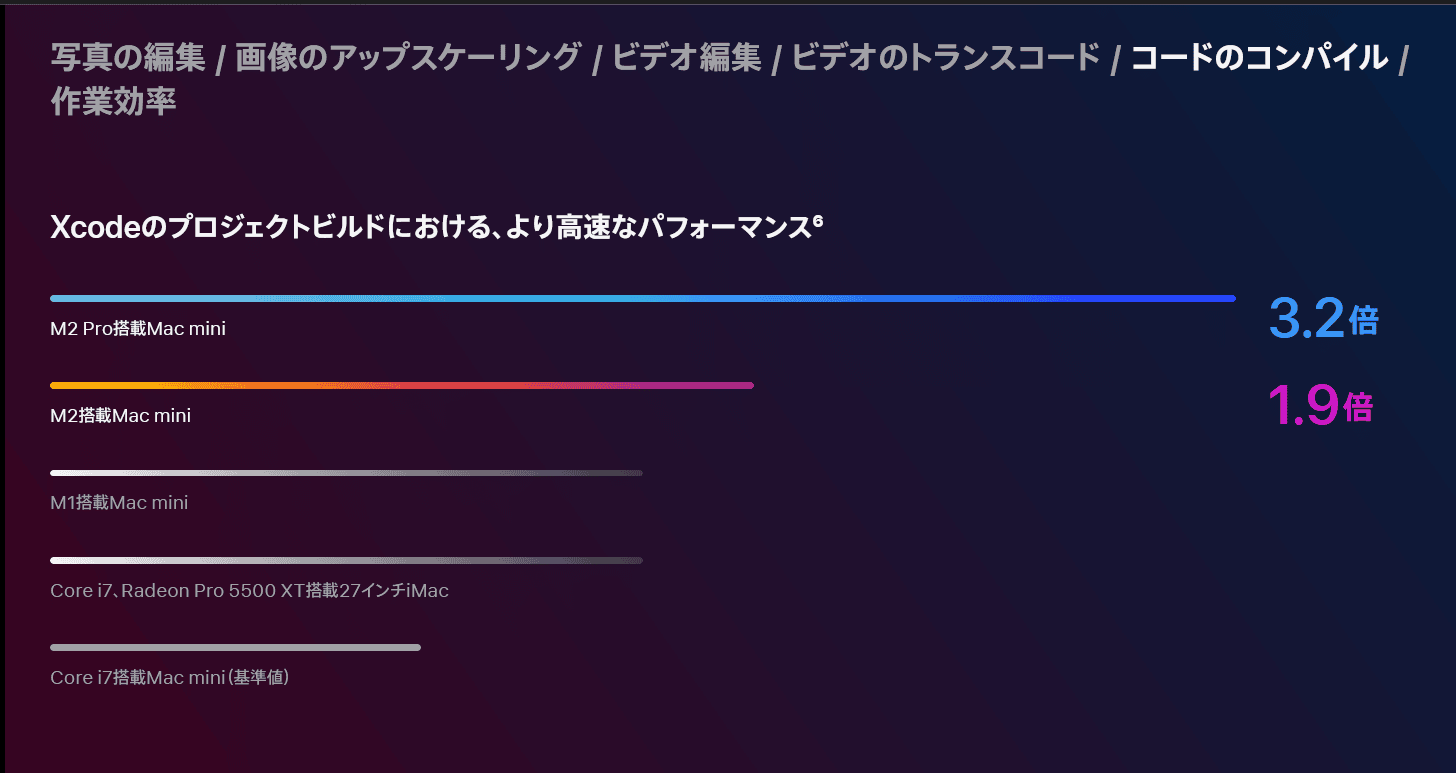
Task: Show the ビデオのトランスコード comparison
Action: click(x=946, y=58)
